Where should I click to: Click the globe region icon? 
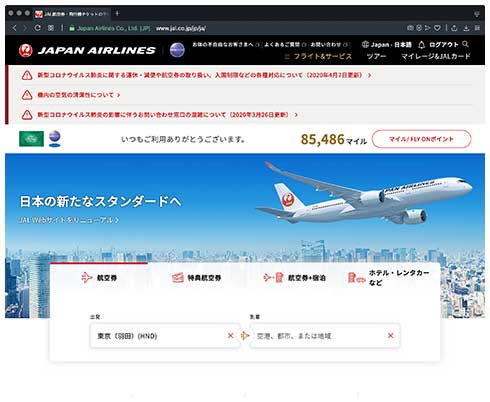click(365, 44)
